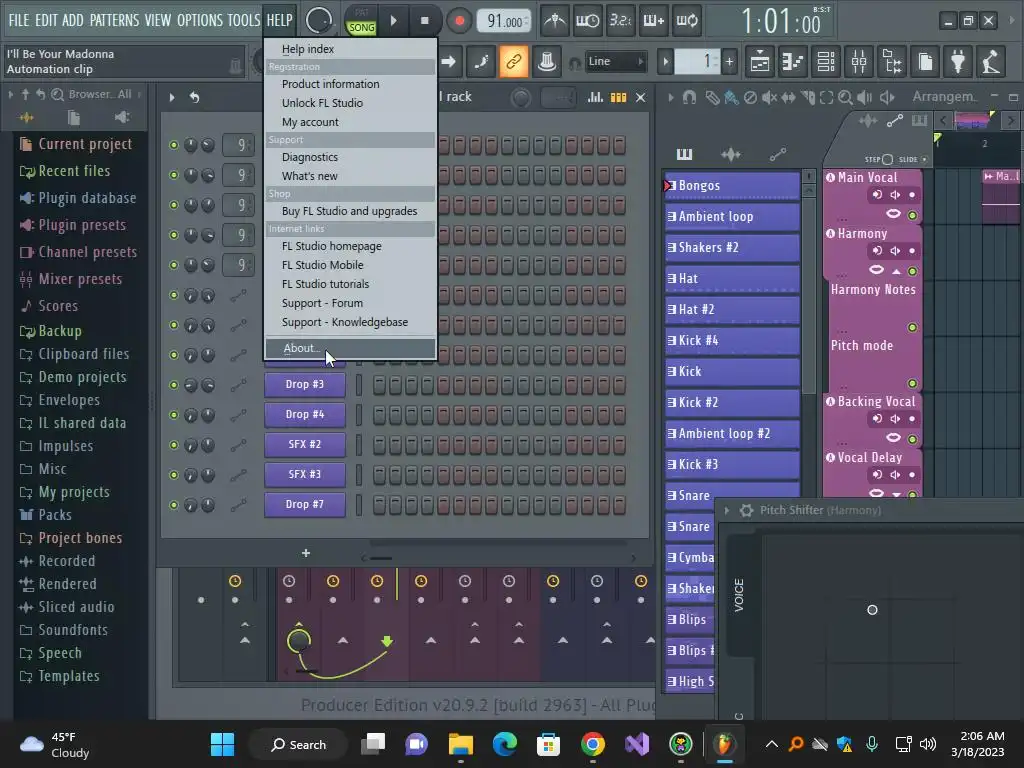Toggle mute LED for Drop #4 channel
The height and width of the screenshot is (768, 1024).
pos(174,415)
